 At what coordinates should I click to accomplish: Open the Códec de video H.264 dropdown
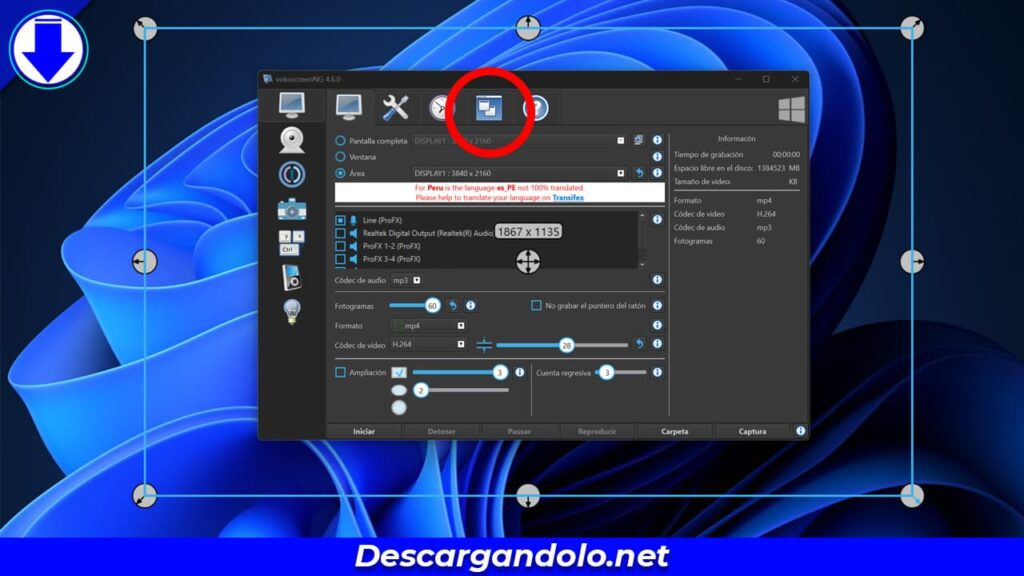[x=460, y=345]
